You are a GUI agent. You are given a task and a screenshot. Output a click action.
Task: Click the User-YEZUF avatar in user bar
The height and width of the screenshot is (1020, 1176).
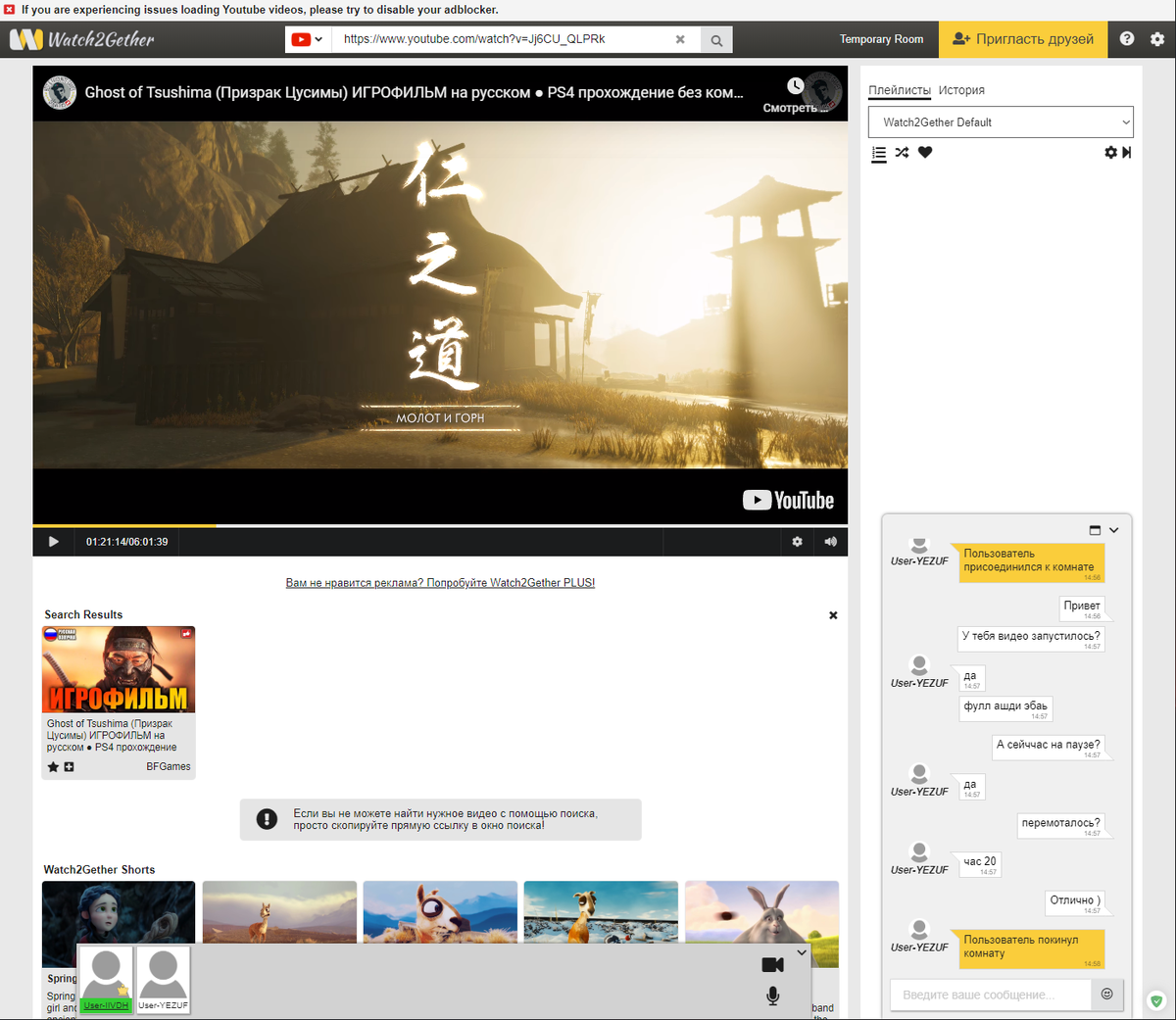[x=163, y=980]
